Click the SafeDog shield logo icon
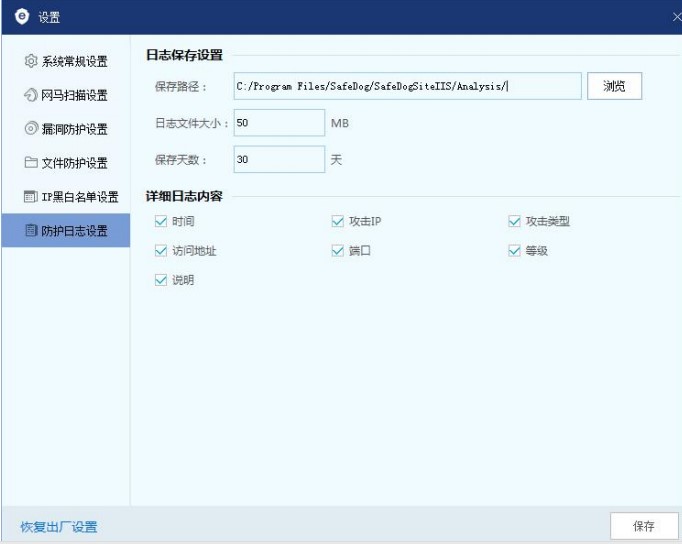This screenshot has height=544, width=682. 22,17
